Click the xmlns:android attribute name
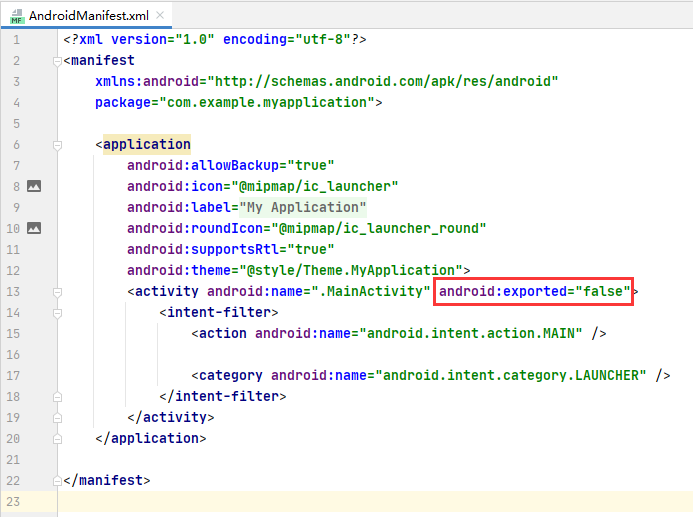This screenshot has width=693, height=517. point(147,81)
